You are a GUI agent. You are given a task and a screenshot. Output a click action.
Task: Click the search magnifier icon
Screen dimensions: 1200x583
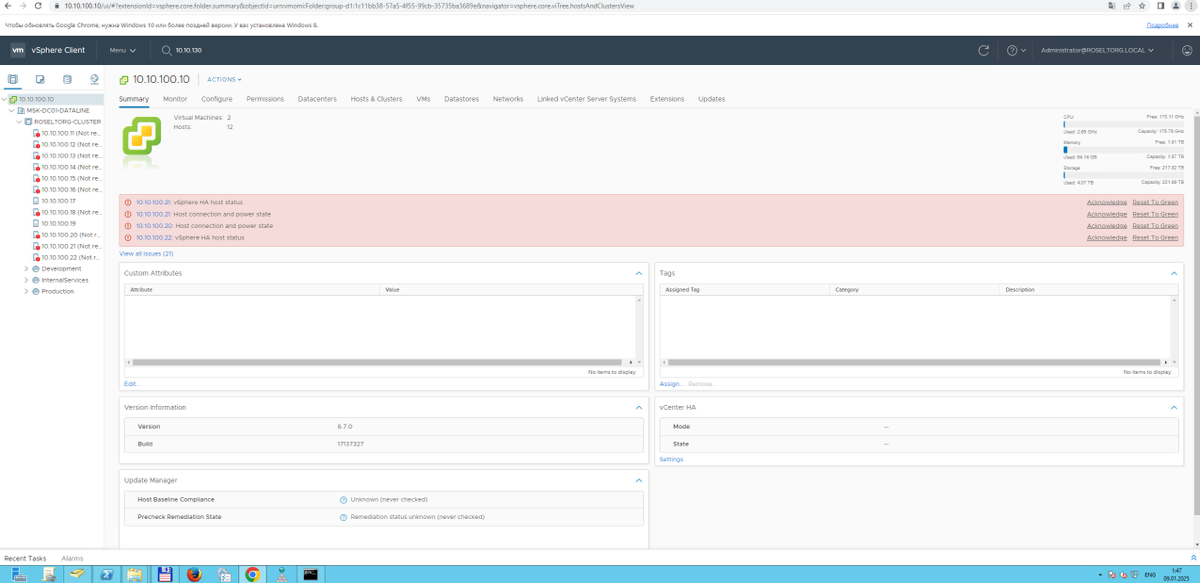click(x=166, y=50)
